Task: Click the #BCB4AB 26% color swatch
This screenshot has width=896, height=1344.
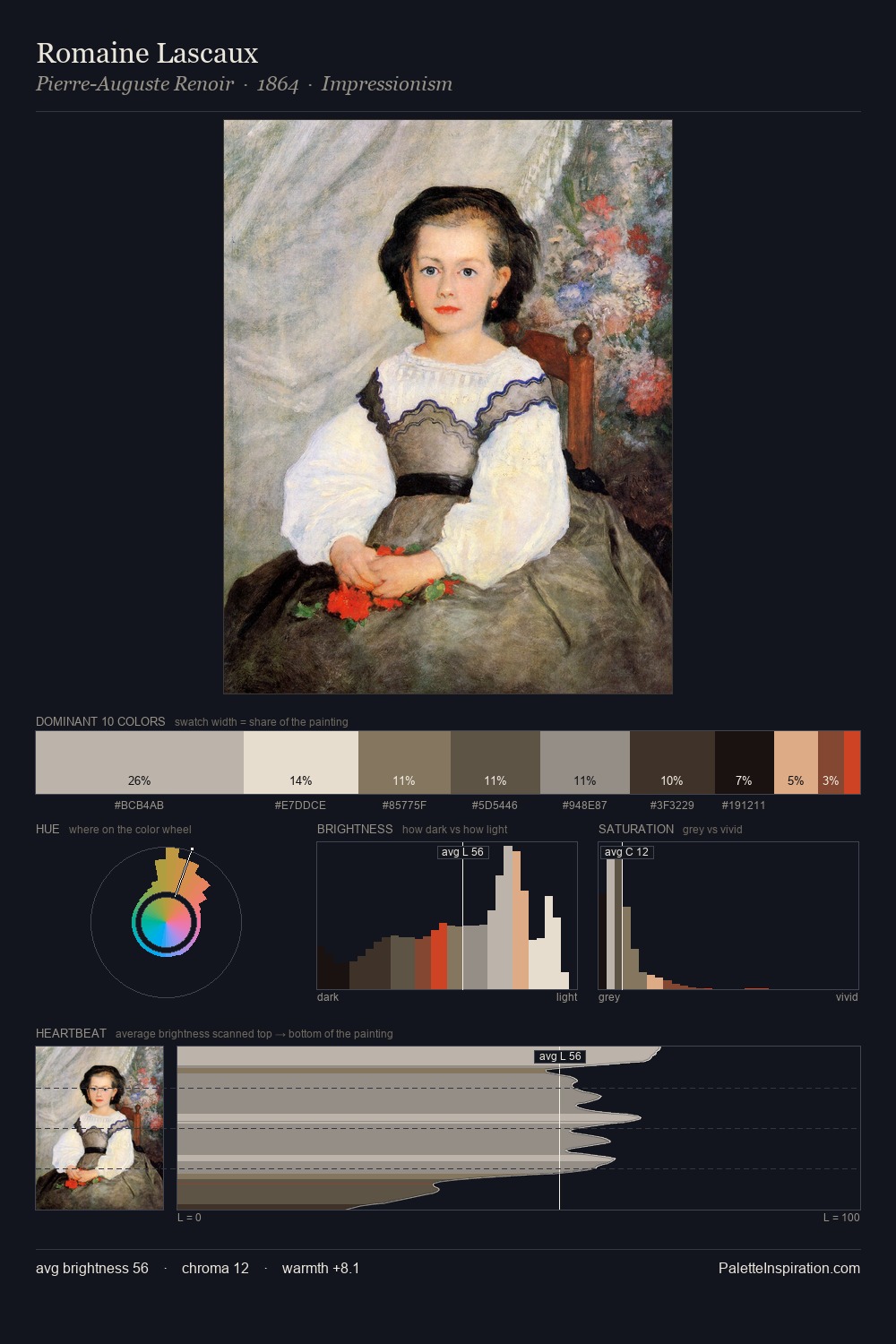Action: tap(140, 762)
